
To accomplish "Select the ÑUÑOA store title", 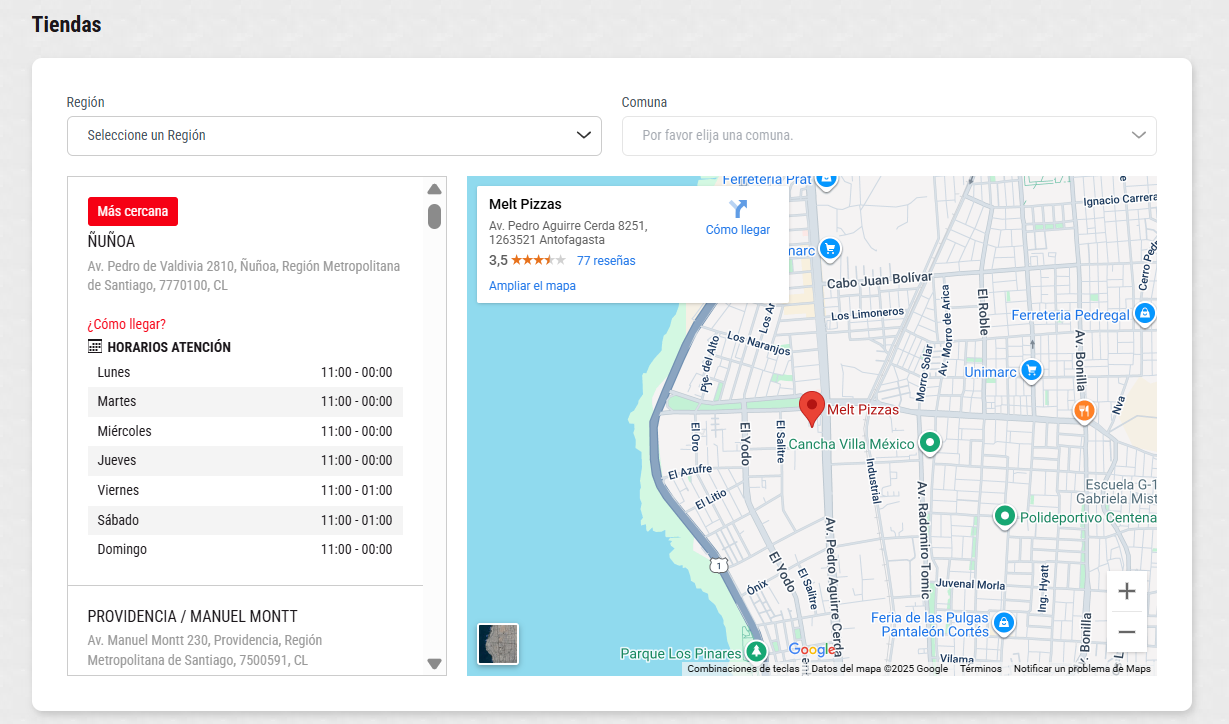I will point(111,241).
